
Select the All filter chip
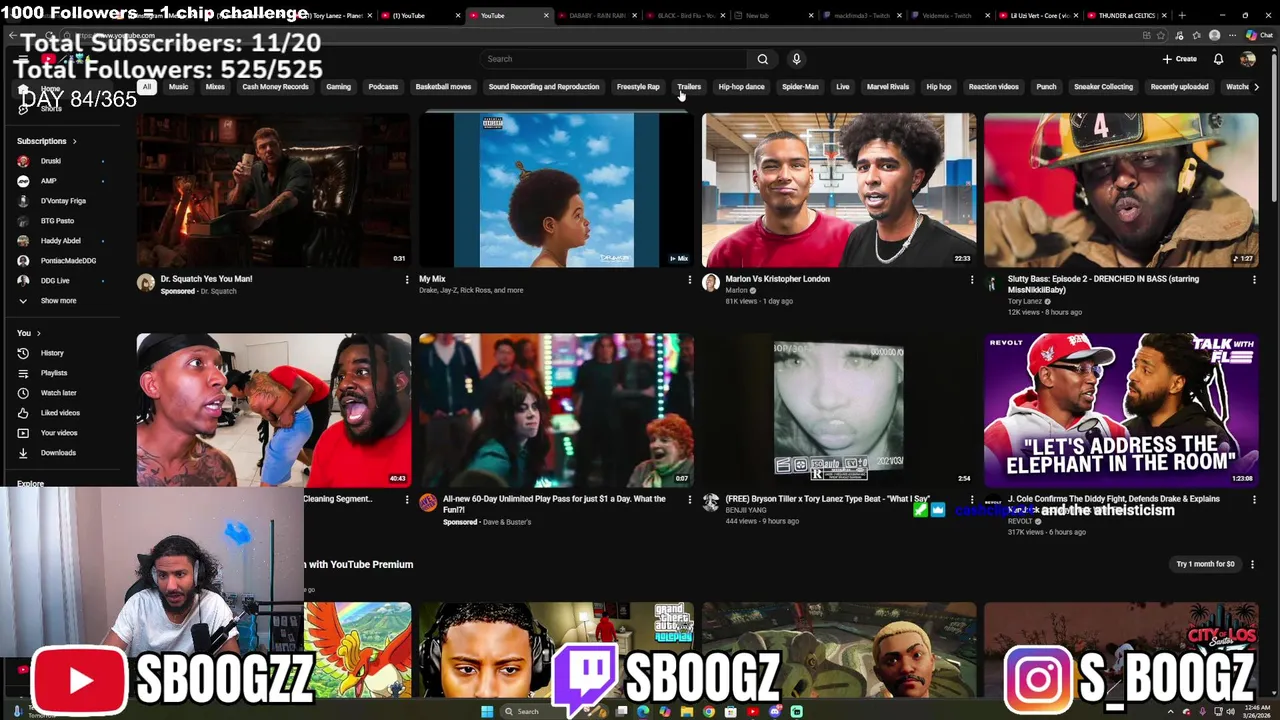point(146,87)
